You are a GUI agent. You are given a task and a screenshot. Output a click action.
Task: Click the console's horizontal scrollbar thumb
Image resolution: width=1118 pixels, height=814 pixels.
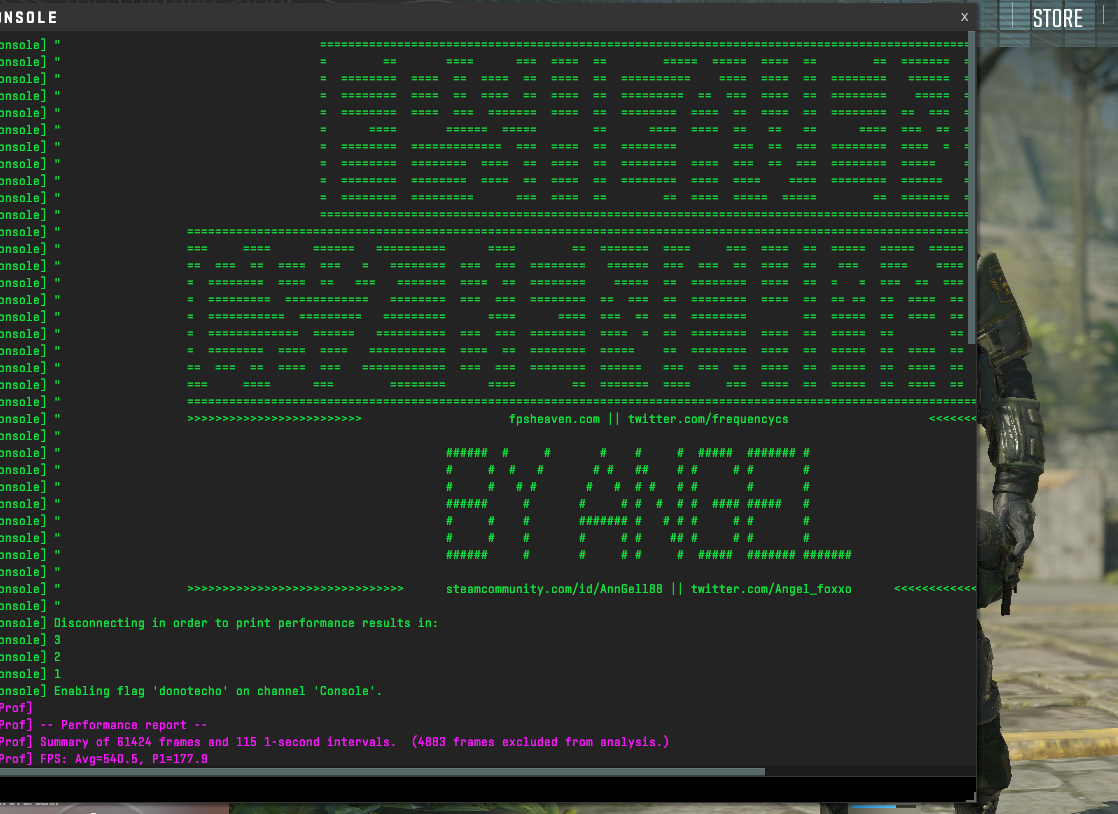coord(380,772)
